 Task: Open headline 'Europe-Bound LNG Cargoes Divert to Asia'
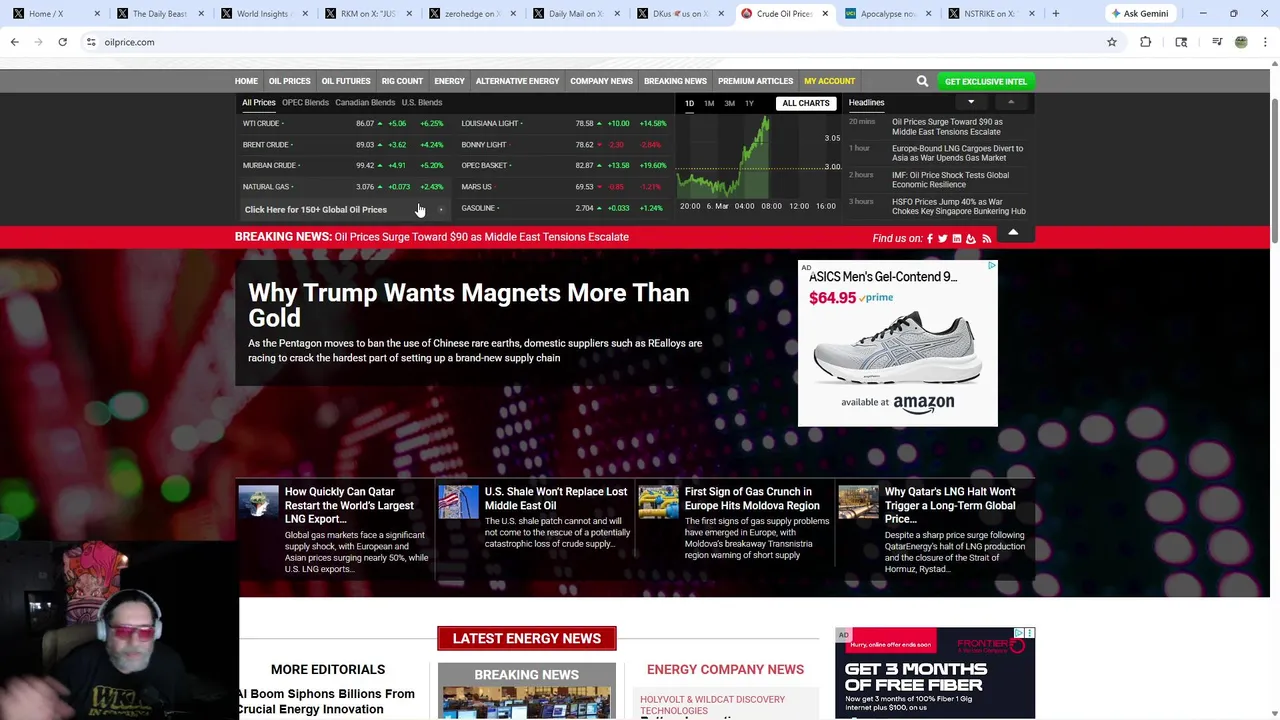pos(957,153)
